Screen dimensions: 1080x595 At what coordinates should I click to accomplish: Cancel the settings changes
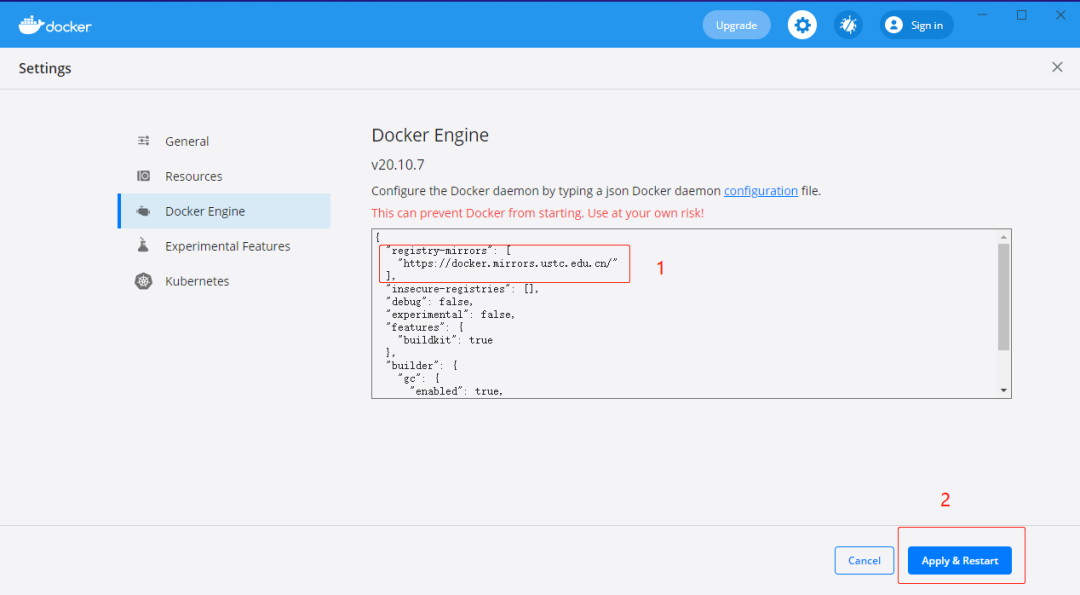(864, 561)
